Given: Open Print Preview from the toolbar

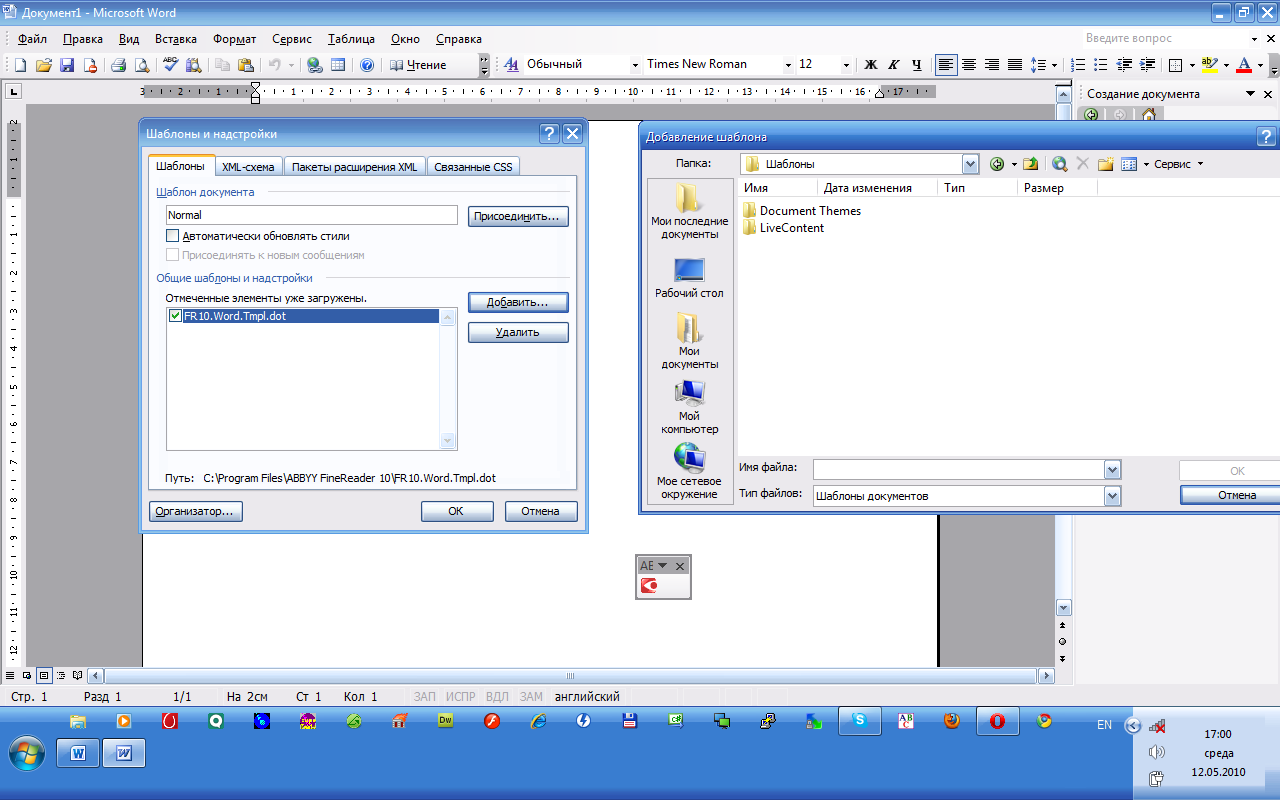Looking at the screenshot, I should pos(141,65).
